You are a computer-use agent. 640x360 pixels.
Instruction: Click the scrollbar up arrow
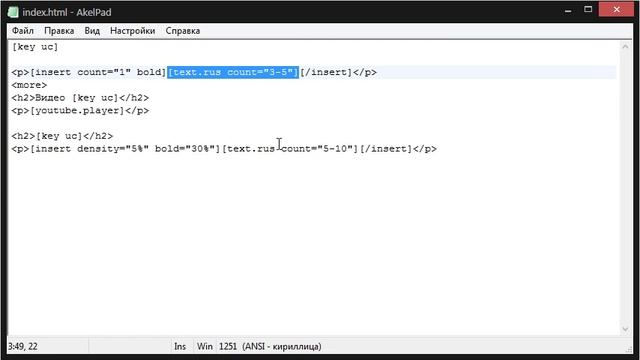(625, 47)
